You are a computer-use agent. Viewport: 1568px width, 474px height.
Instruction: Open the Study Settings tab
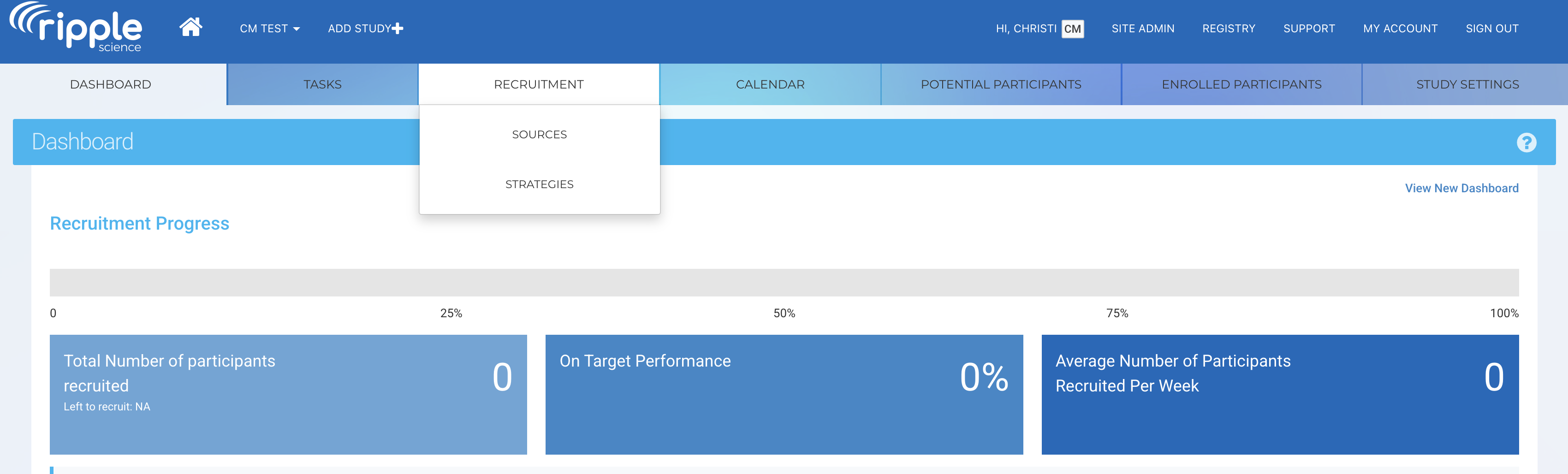(1467, 84)
